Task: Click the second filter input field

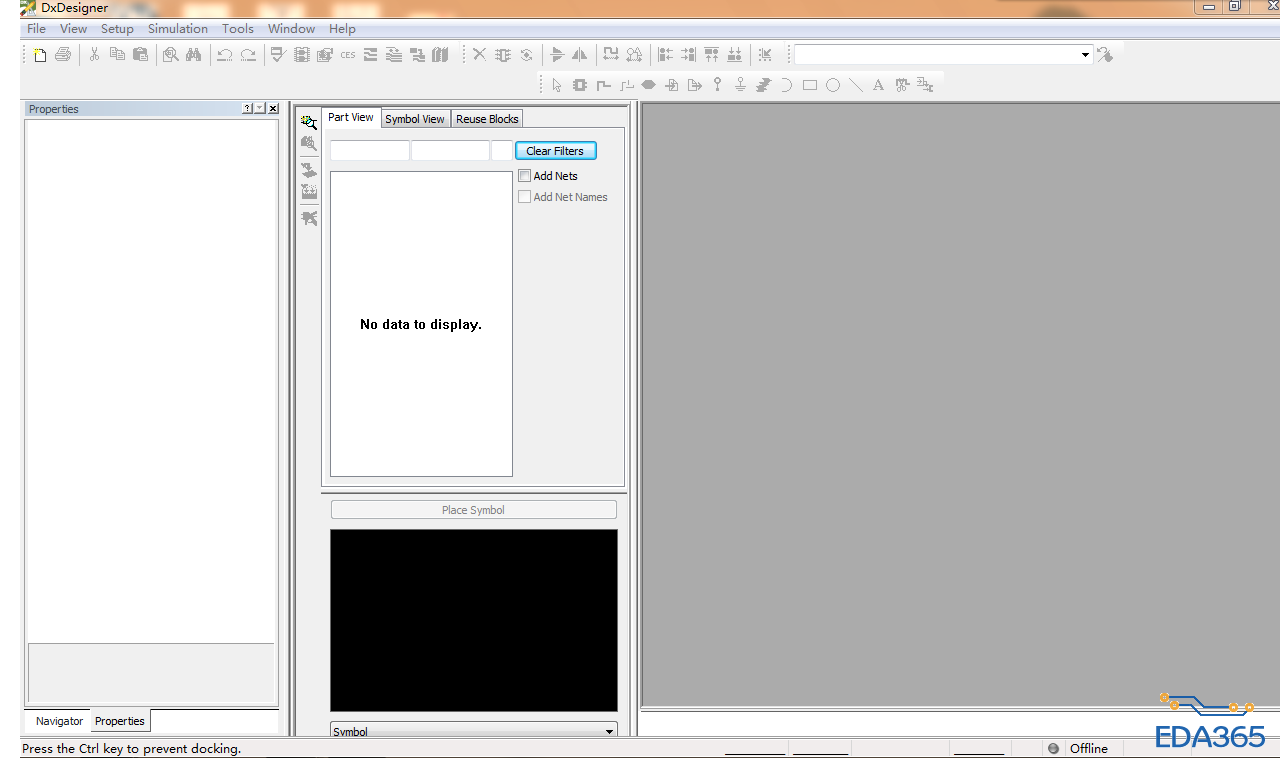Action: click(450, 151)
